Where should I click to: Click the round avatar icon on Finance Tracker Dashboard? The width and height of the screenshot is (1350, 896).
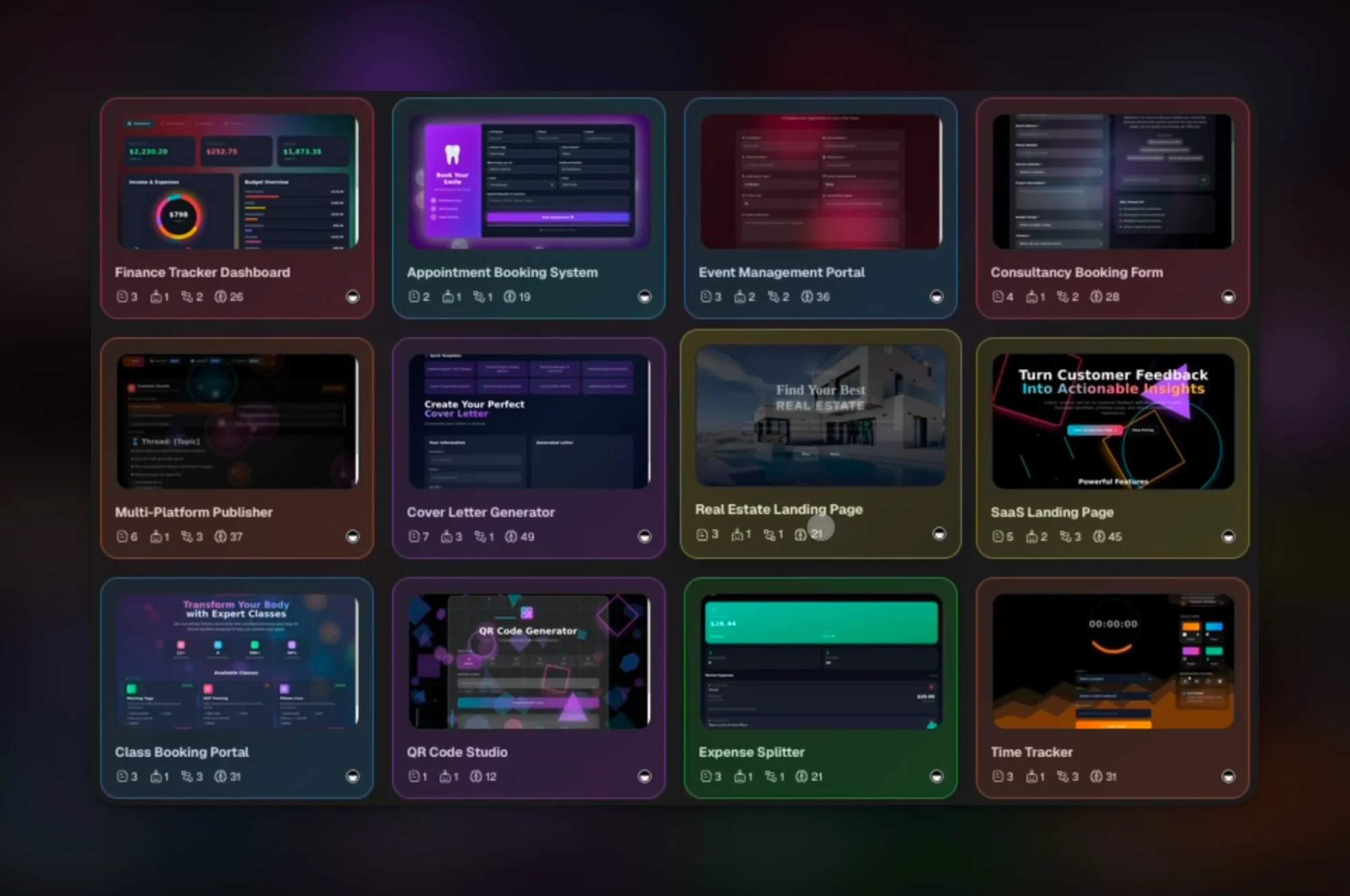point(352,297)
